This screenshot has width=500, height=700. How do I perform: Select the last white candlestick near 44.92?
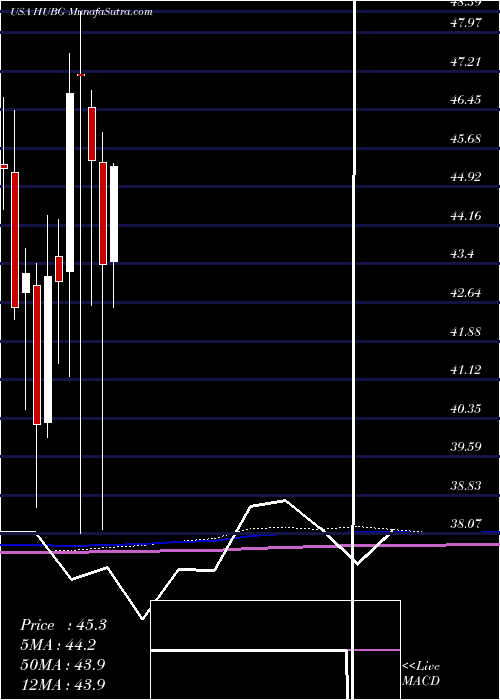tap(114, 214)
